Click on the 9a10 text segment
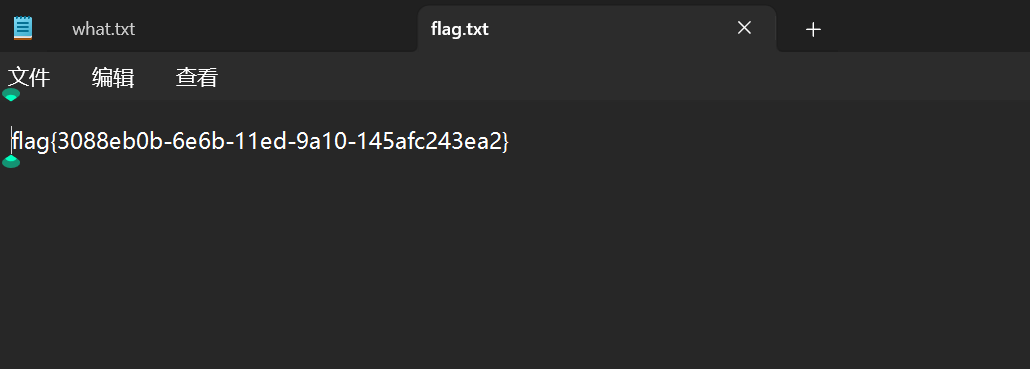 click(321, 141)
